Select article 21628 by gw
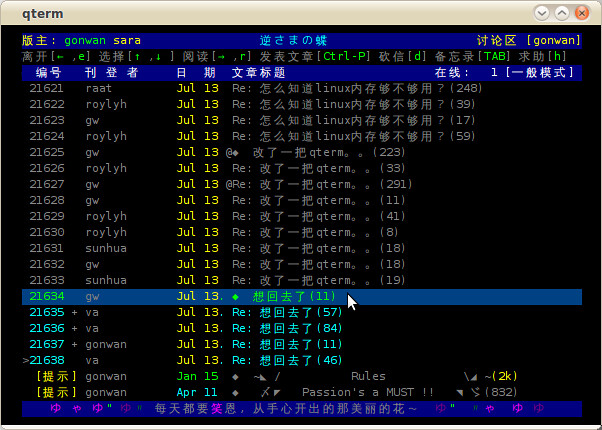This screenshot has width=602, height=430. coord(302,200)
